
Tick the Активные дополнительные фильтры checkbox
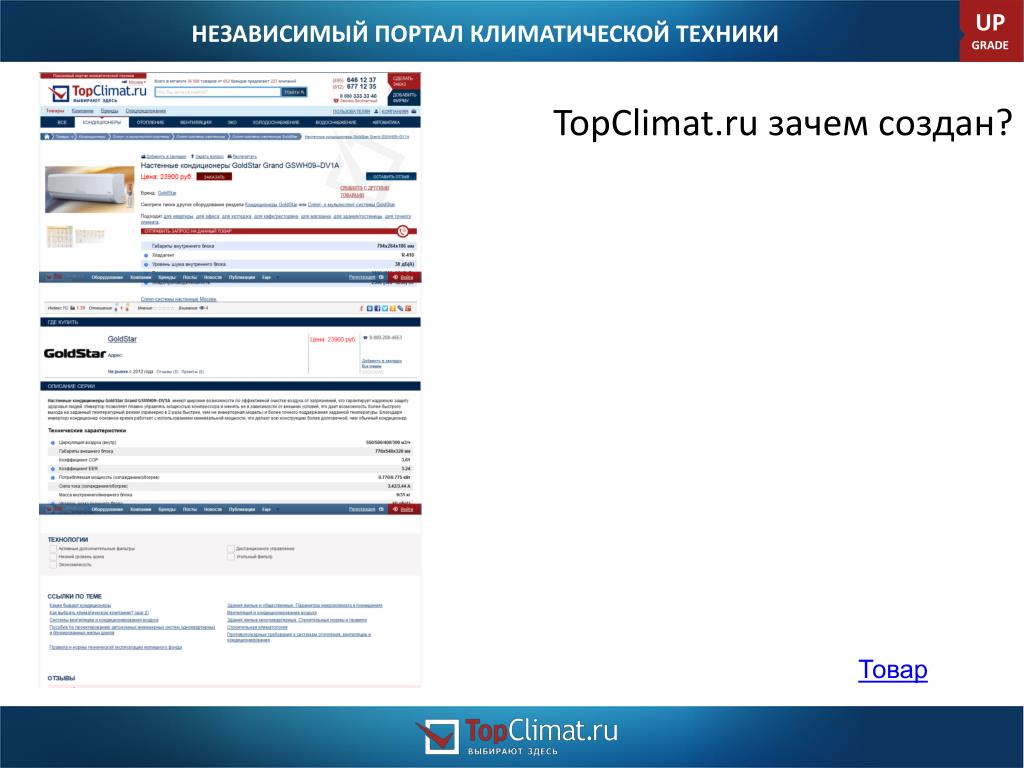53,549
